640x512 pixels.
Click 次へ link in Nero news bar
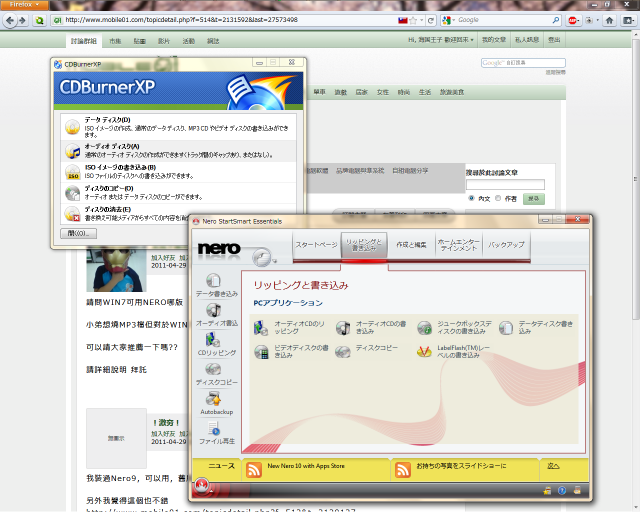[553, 466]
